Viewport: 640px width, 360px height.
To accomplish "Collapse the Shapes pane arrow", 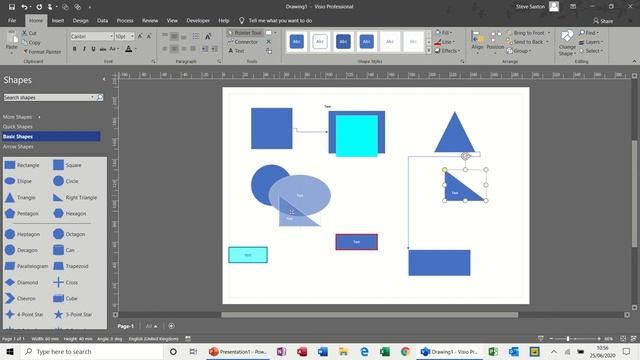I will pyautogui.click(x=104, y=79).
